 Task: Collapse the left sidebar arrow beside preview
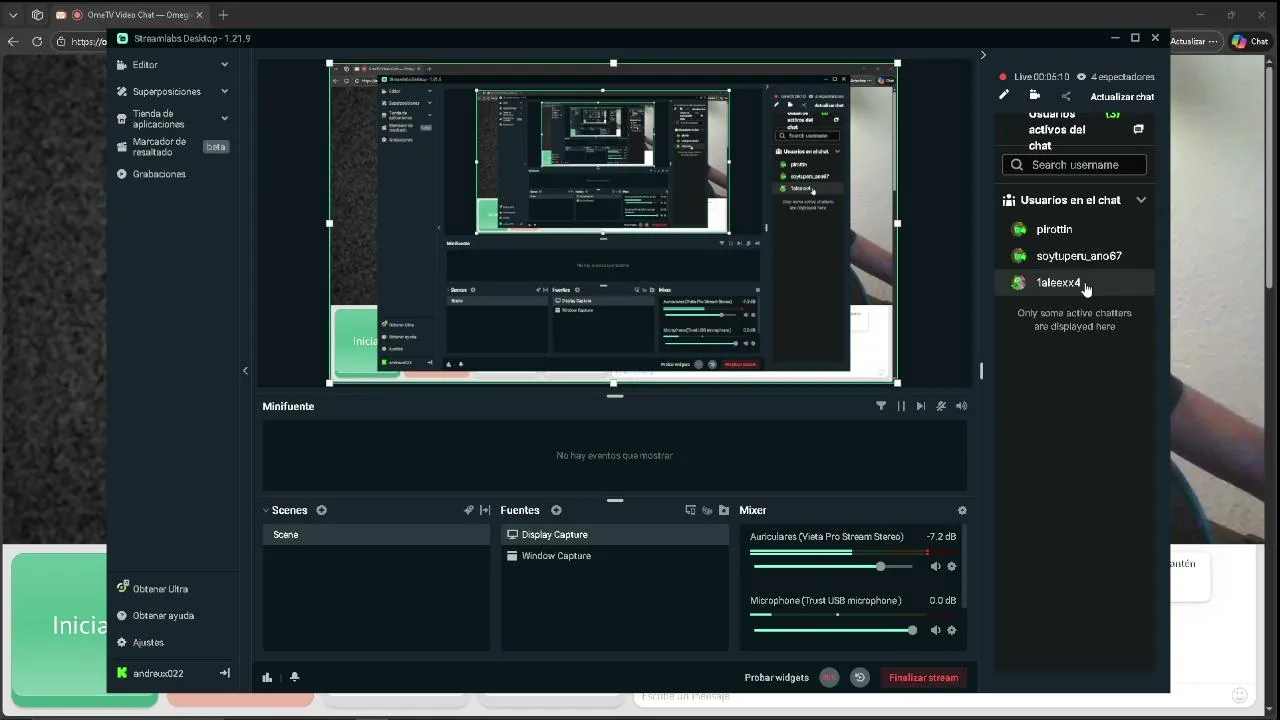(245, 371)
